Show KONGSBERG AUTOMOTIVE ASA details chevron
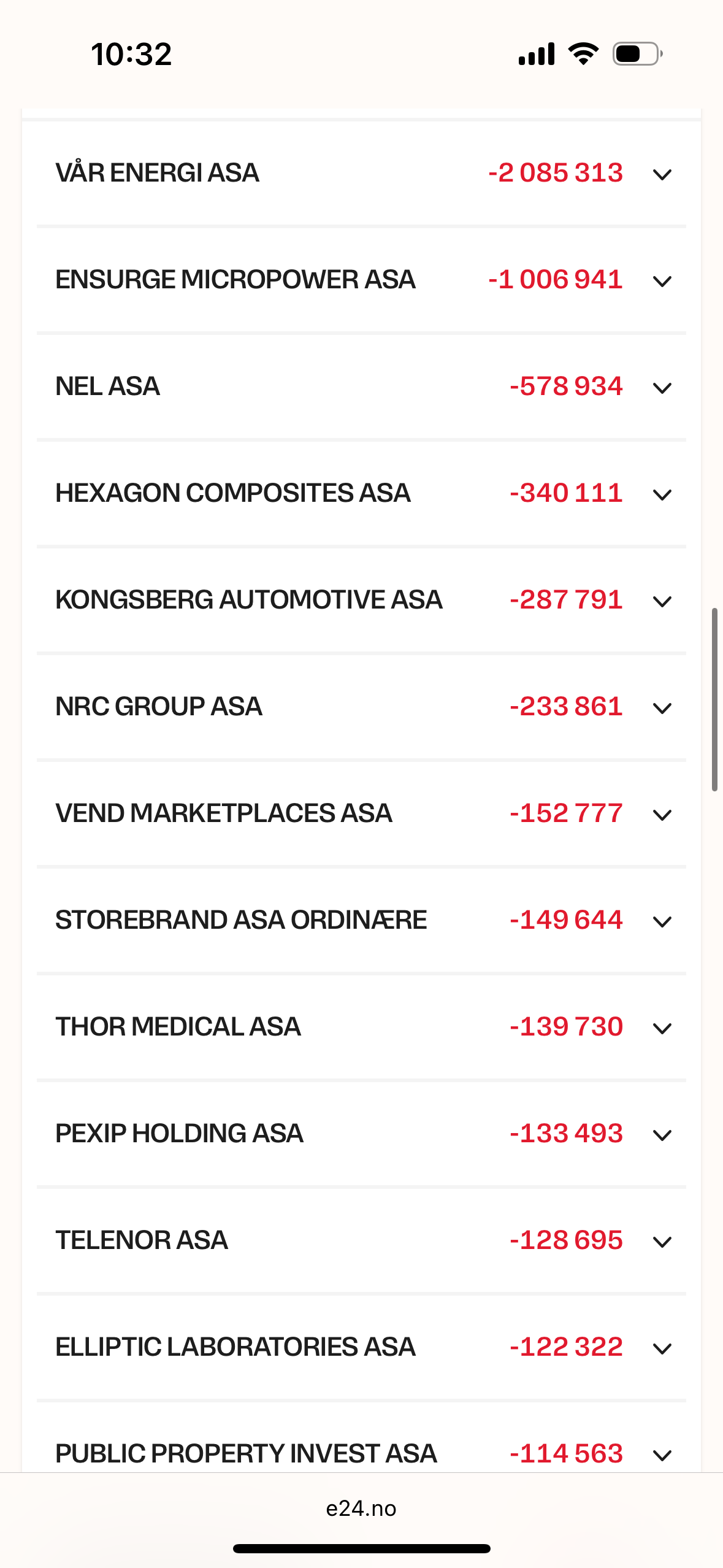Screen dimensions: 723x1568 662,602
